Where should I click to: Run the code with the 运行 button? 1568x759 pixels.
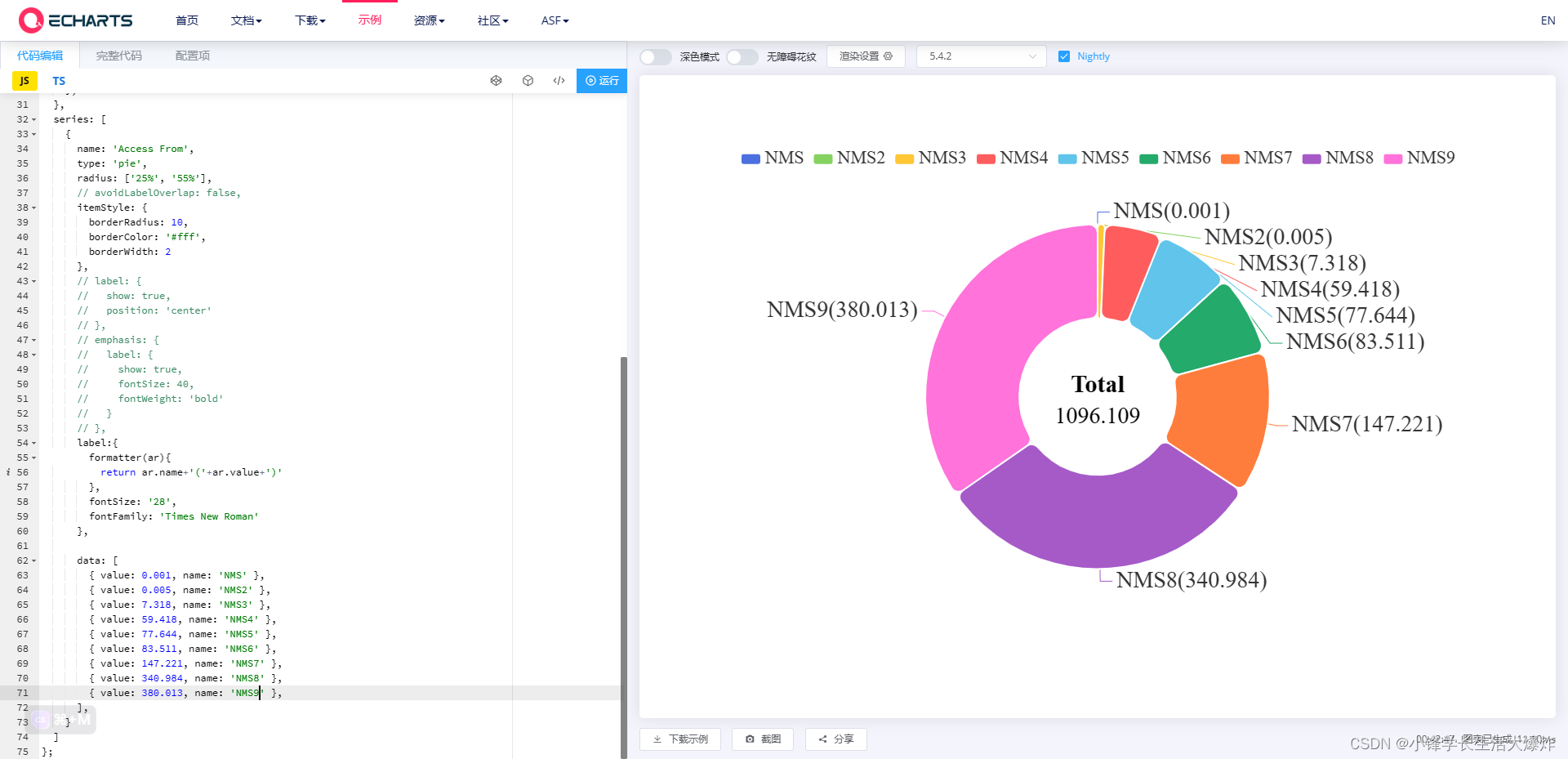tap(602, 81)
